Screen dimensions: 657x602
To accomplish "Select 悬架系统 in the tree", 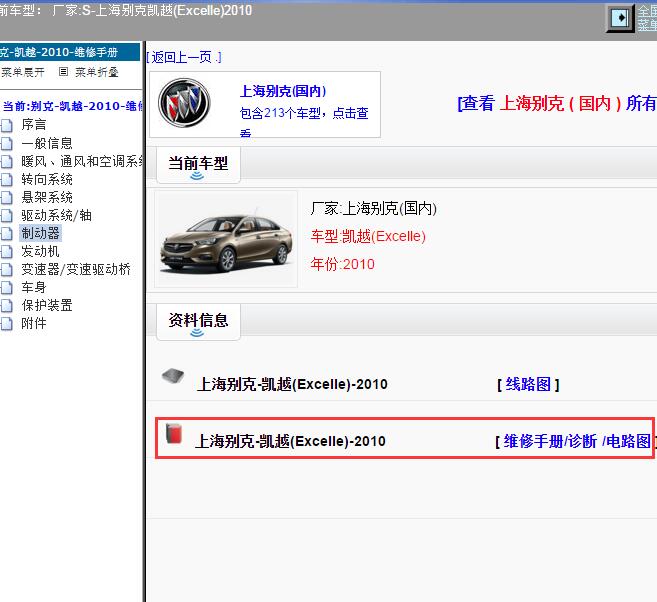I will pos(47,197).
